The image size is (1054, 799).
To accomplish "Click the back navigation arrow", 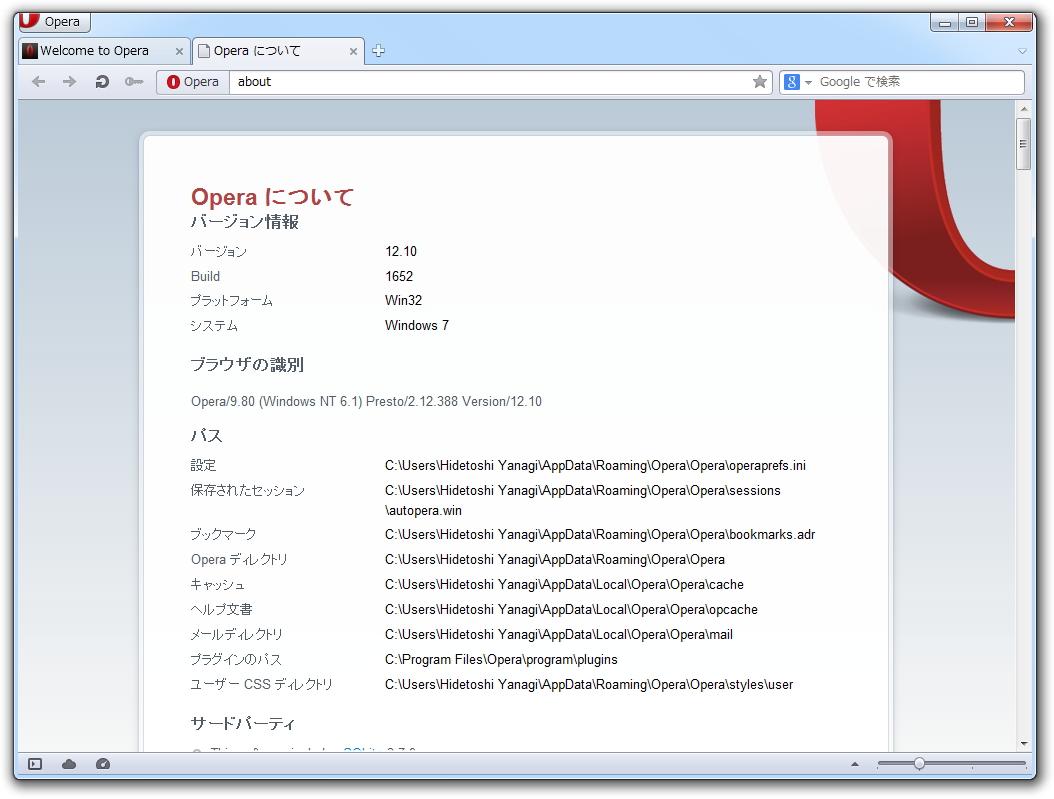I will 38,82.
